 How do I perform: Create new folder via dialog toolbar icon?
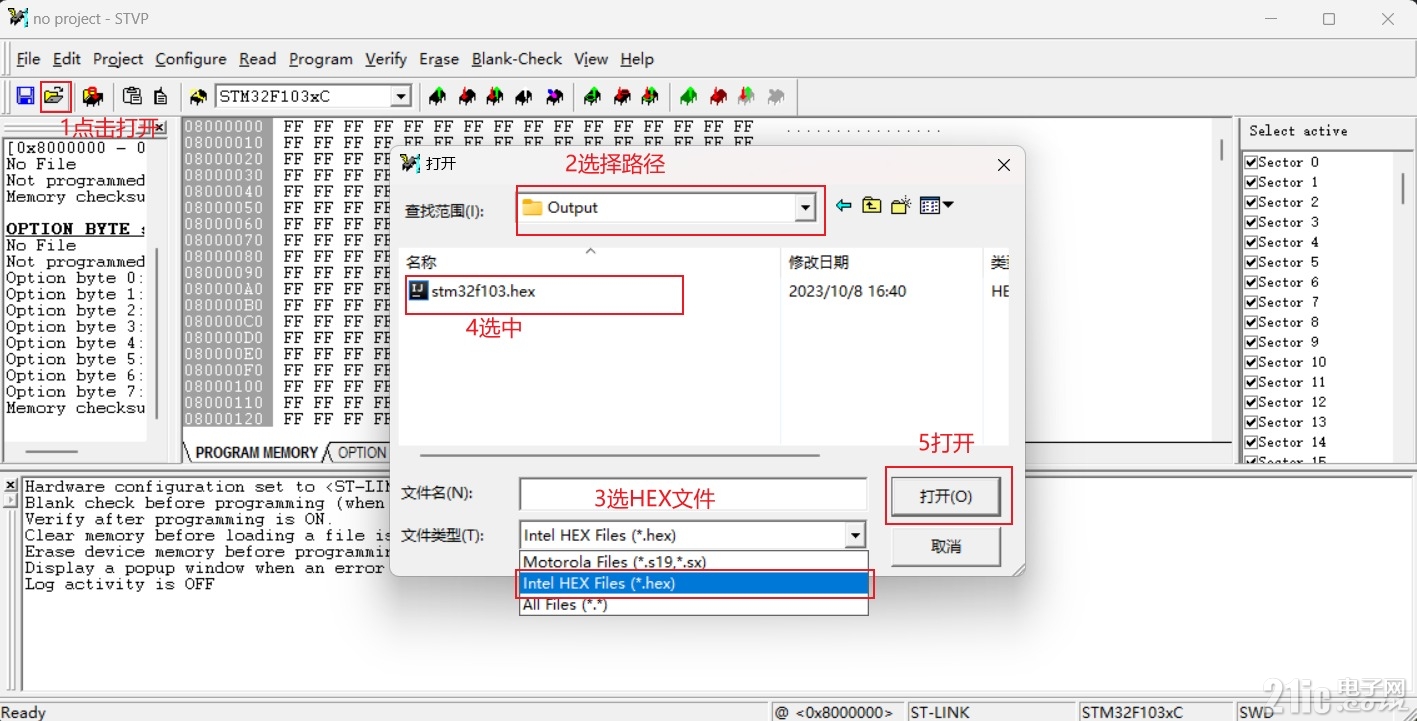pos(901,205)
